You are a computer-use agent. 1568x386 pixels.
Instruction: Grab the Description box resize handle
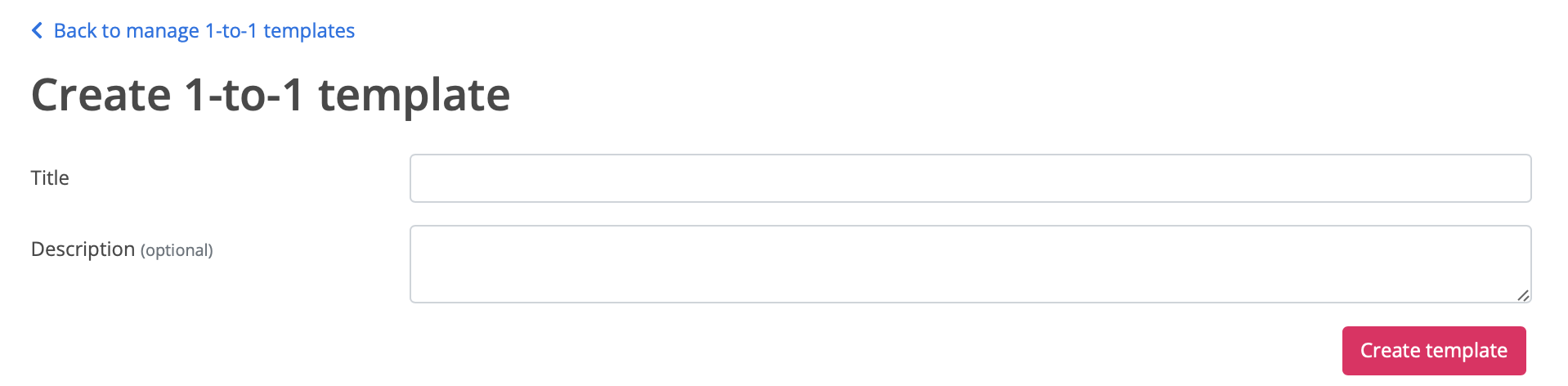point(1523,295)
